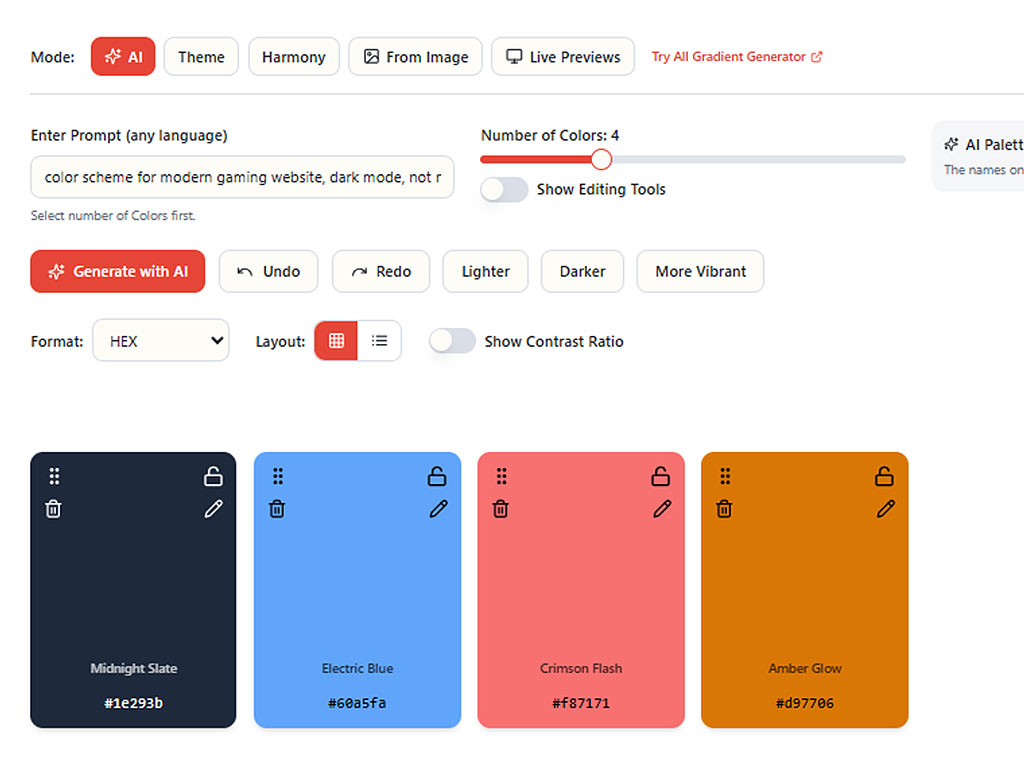Select the AI mode tab
This screenshot has width=1024, height=768.
point(123,57)
